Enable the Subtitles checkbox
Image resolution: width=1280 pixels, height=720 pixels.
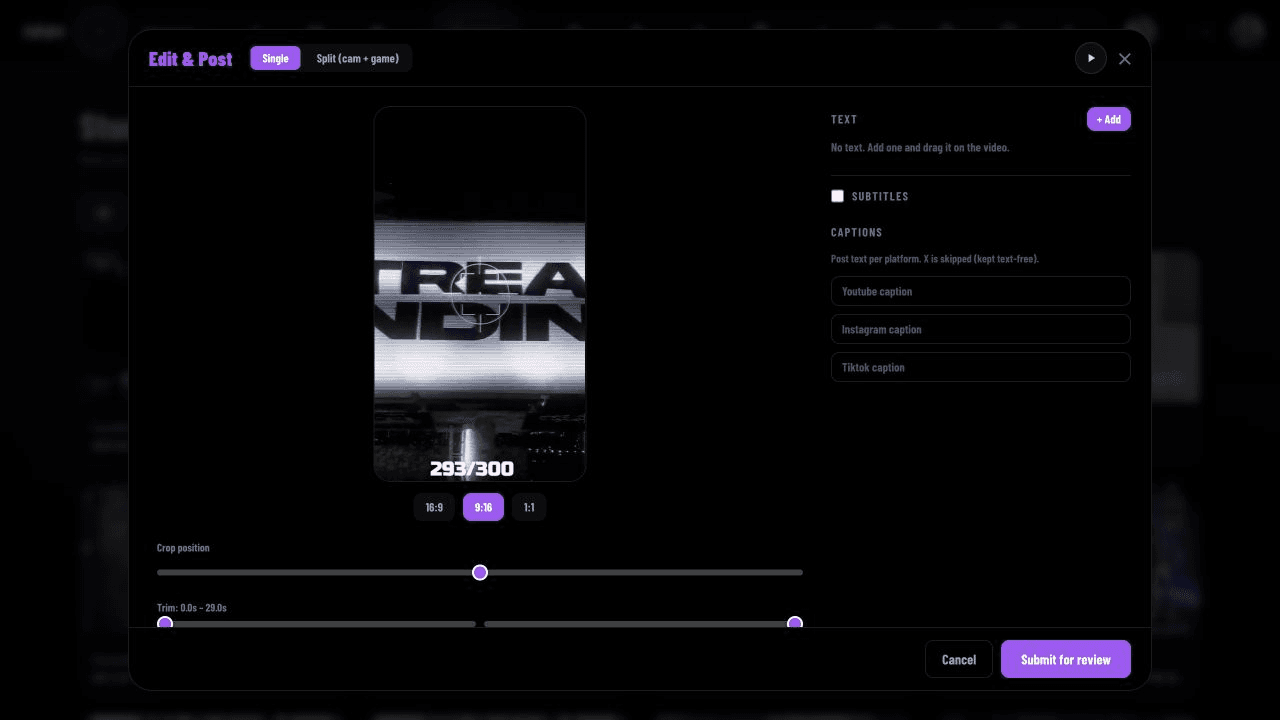838,196
